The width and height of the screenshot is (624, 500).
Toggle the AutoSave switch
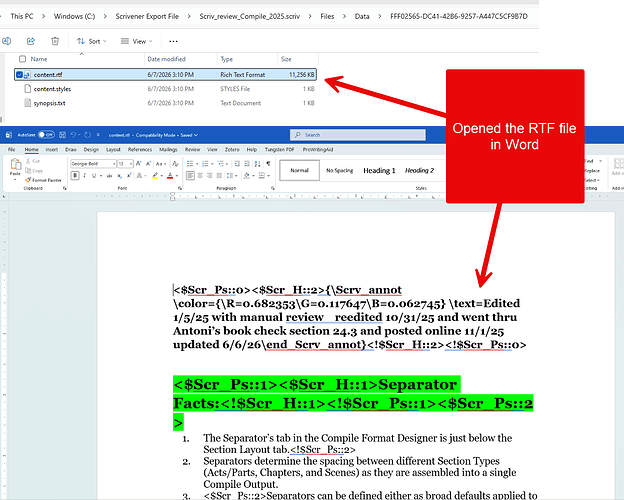click(x=46, y=135)
